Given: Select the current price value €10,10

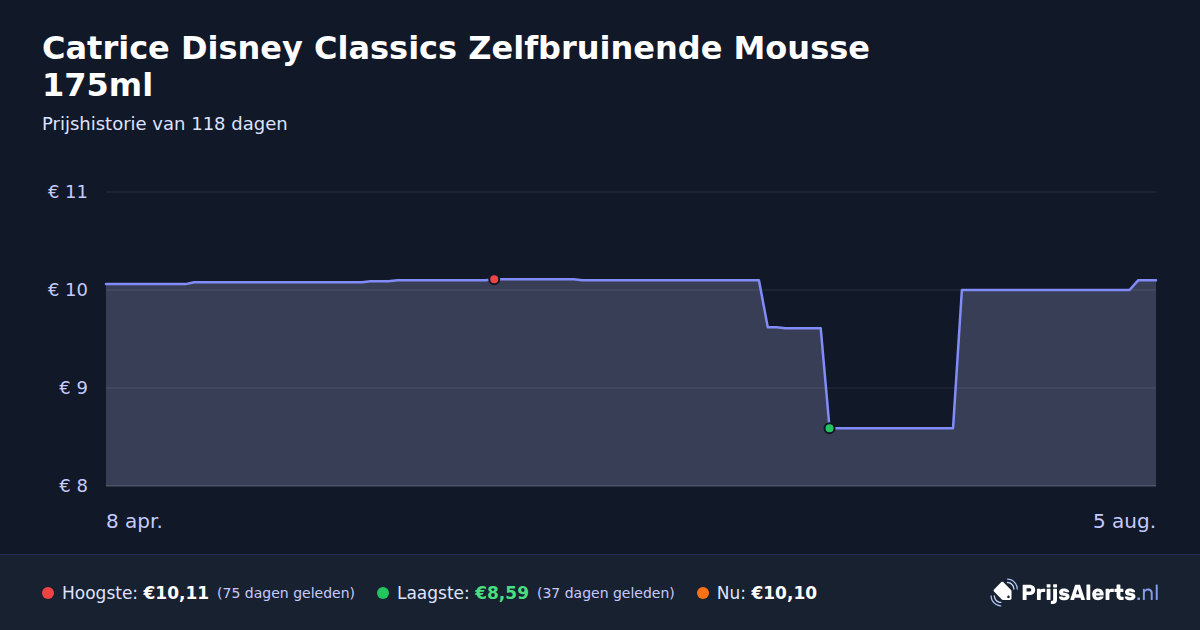Looking at the screenshot, I should 784,593.
